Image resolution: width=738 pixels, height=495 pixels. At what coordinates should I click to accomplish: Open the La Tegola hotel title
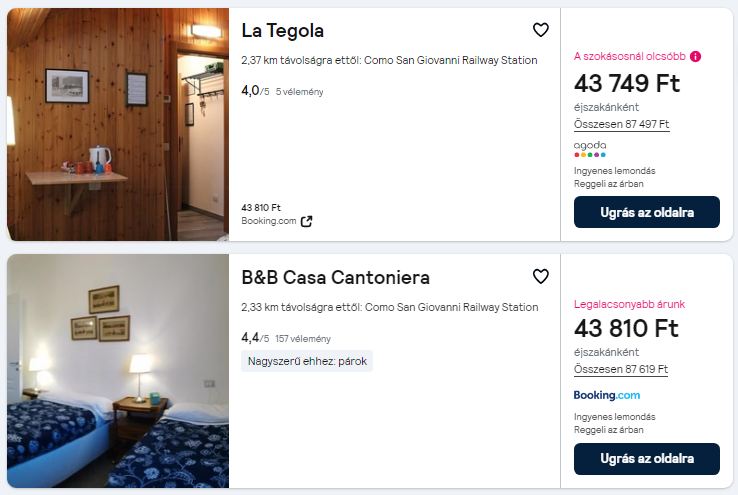[x=283, y=30]
